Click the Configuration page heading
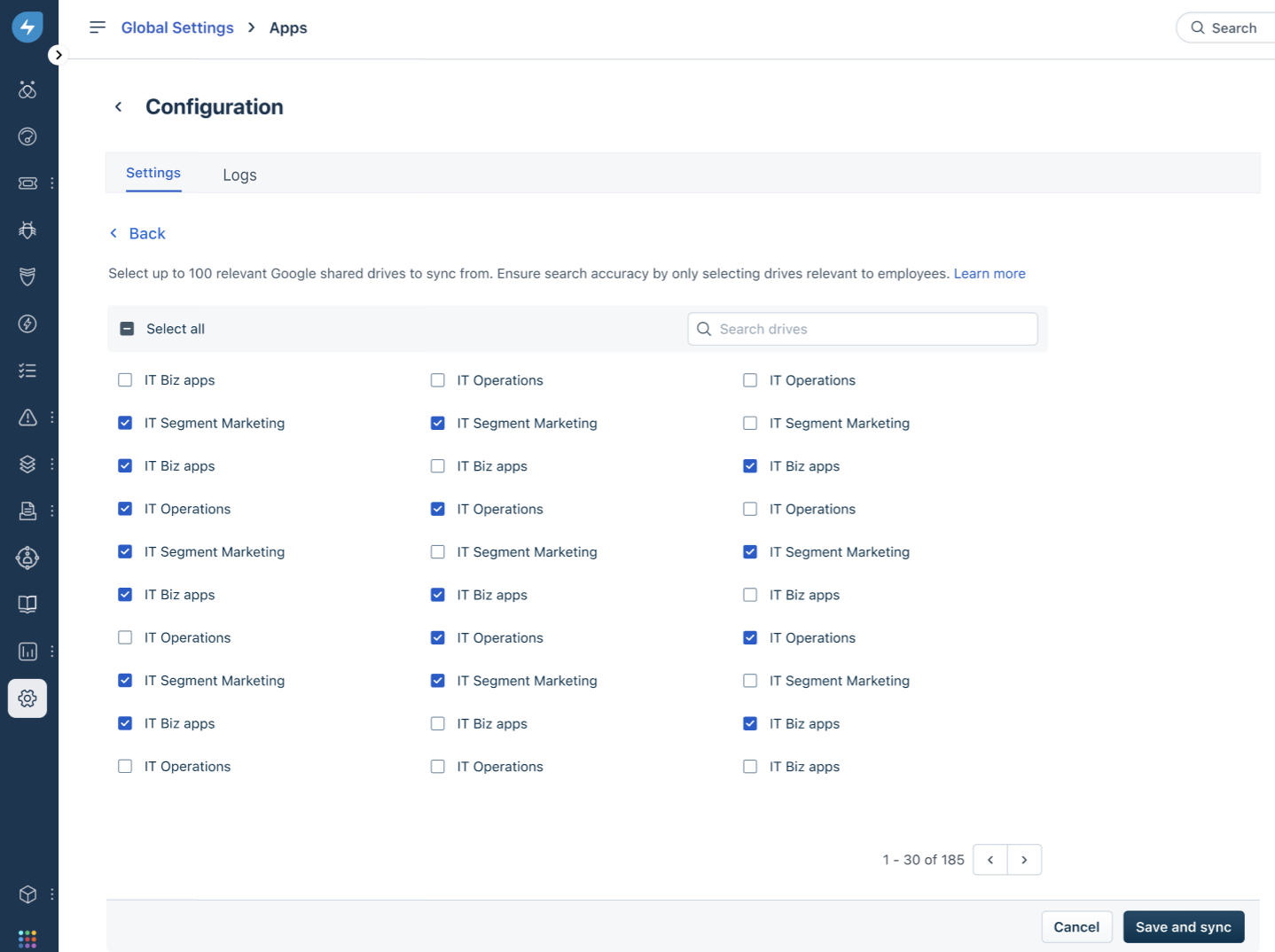The width and height of the screenshot is (1275, 952). [x=215, y=107]
